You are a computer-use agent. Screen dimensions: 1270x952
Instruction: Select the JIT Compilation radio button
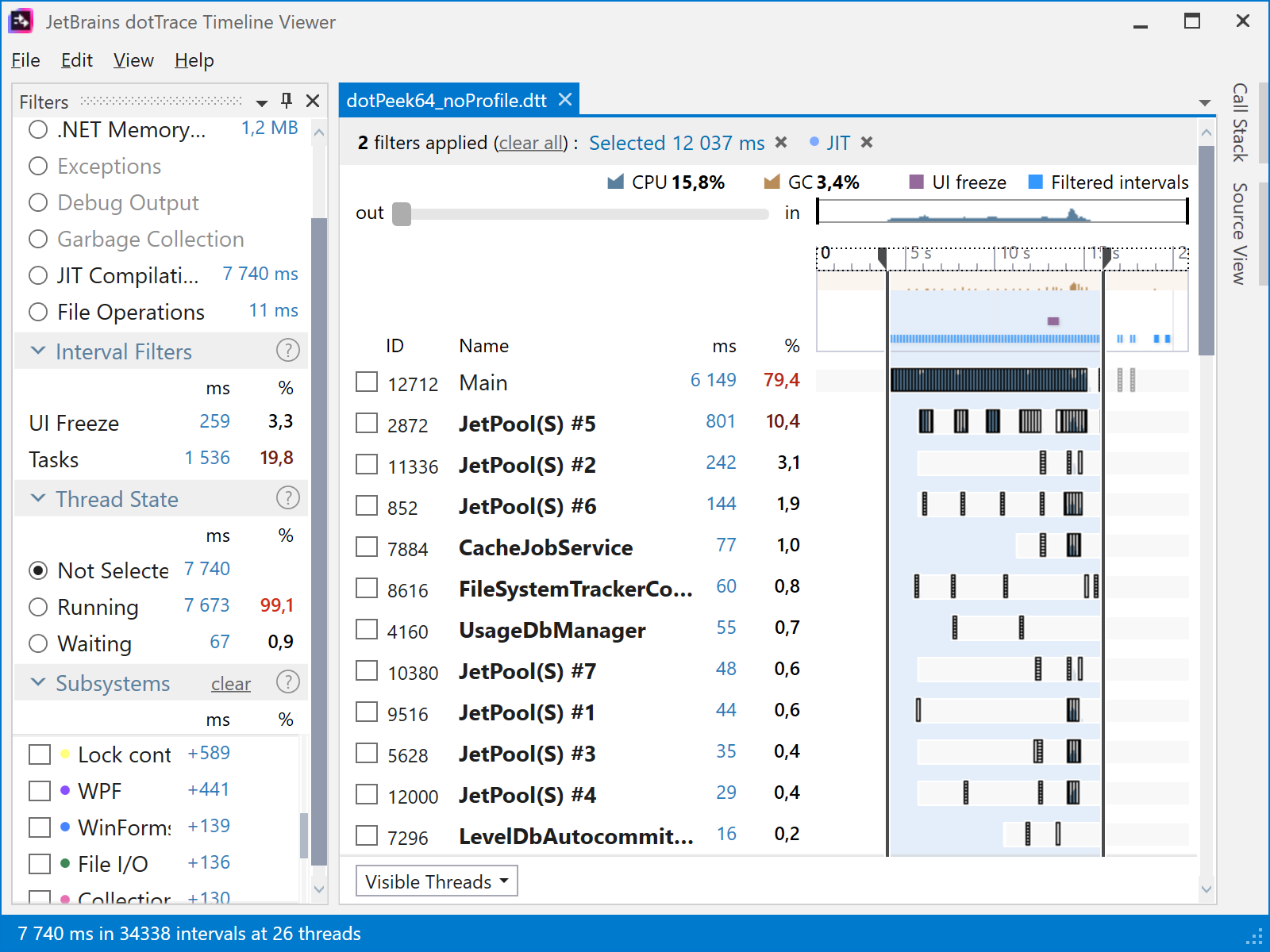[38, 275]
